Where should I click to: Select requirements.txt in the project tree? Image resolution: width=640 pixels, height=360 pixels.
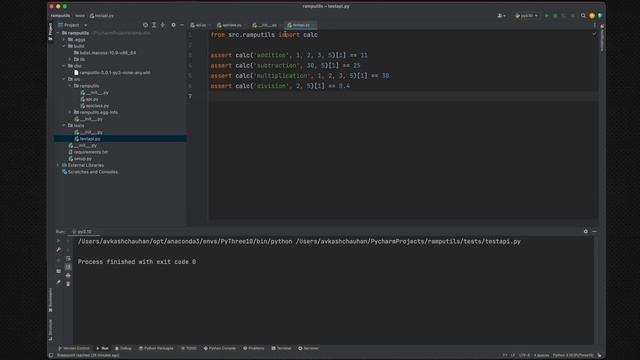[88, 152]
